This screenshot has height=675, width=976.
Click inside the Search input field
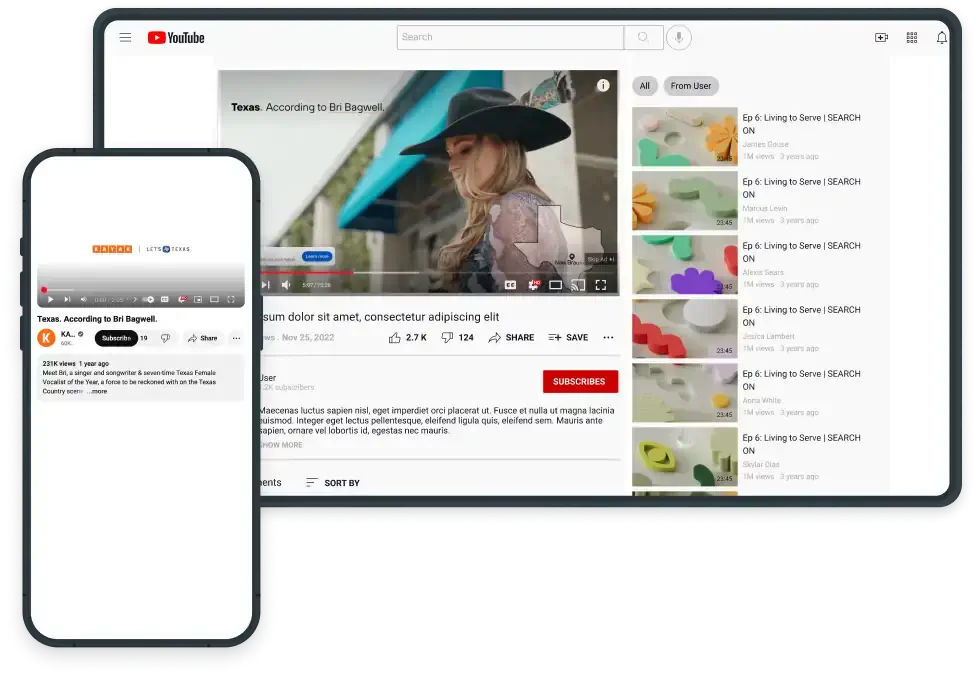pyautogui.click(x=510, y=37)
